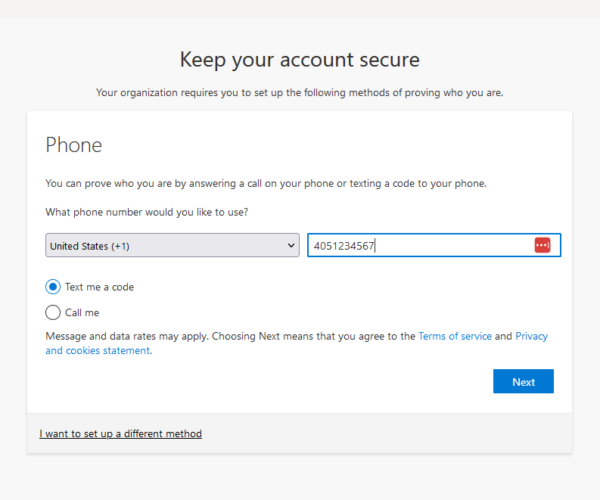
Task: Click the red password manager icon in phone field
Action: coord(542,246)
